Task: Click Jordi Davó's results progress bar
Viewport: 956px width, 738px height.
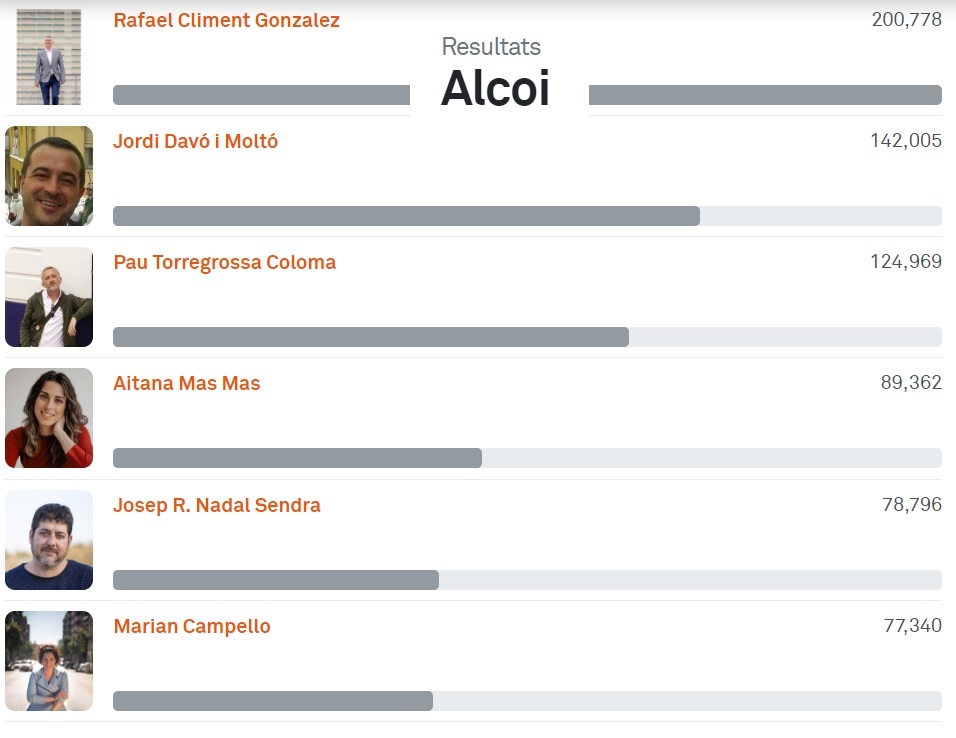Action: pyautogui.click(x=527, y=216)
